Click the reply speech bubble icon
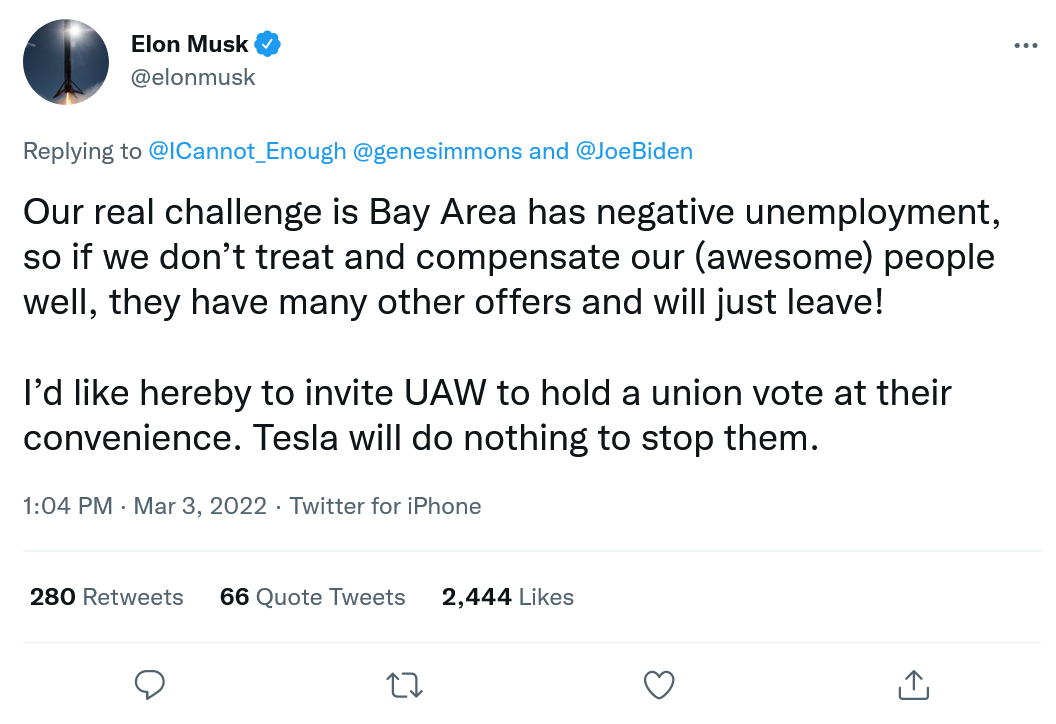The image size is (1056, 724). click(x=149, y=685)
